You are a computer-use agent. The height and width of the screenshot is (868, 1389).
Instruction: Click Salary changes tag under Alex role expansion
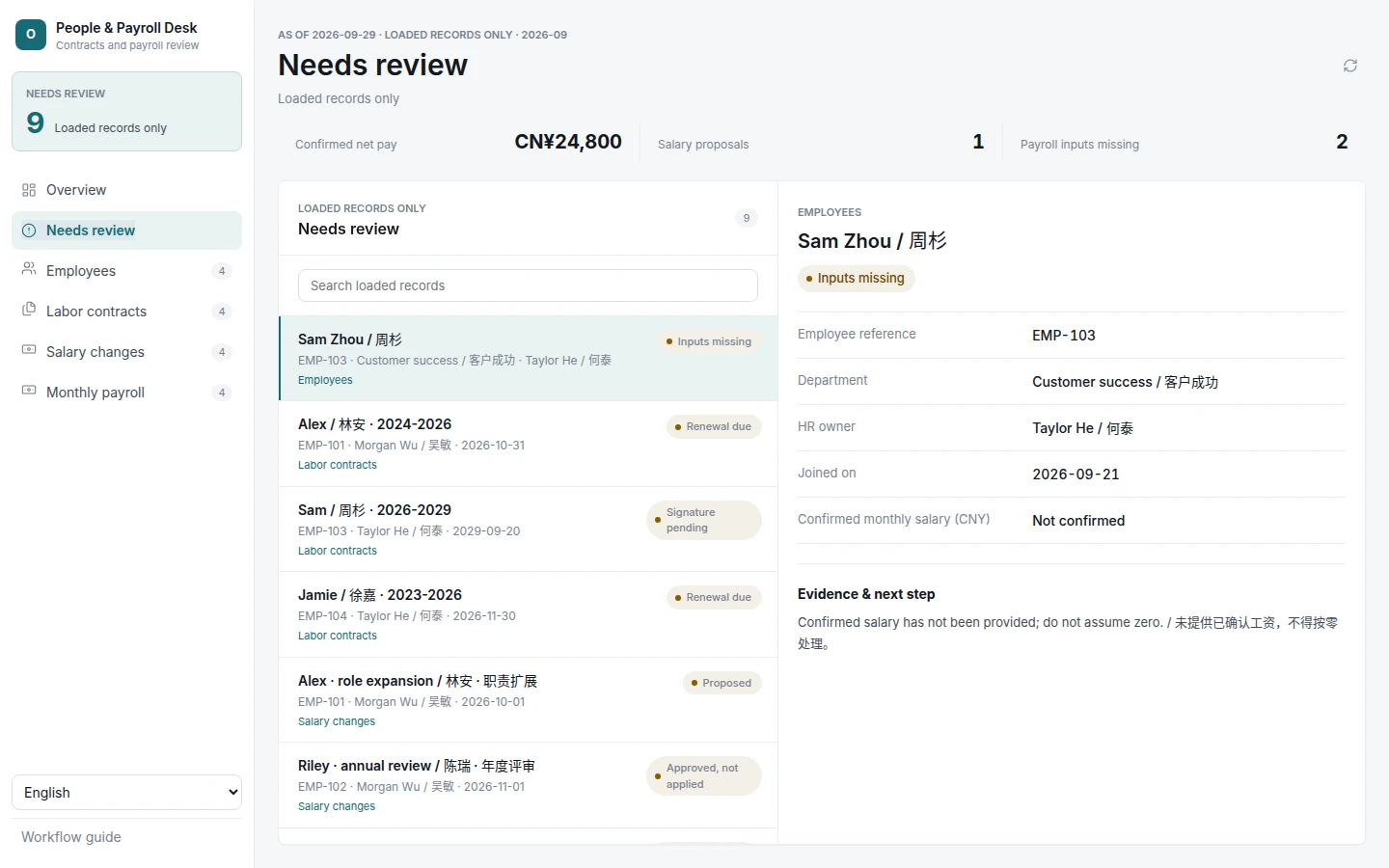click(337, 721)
